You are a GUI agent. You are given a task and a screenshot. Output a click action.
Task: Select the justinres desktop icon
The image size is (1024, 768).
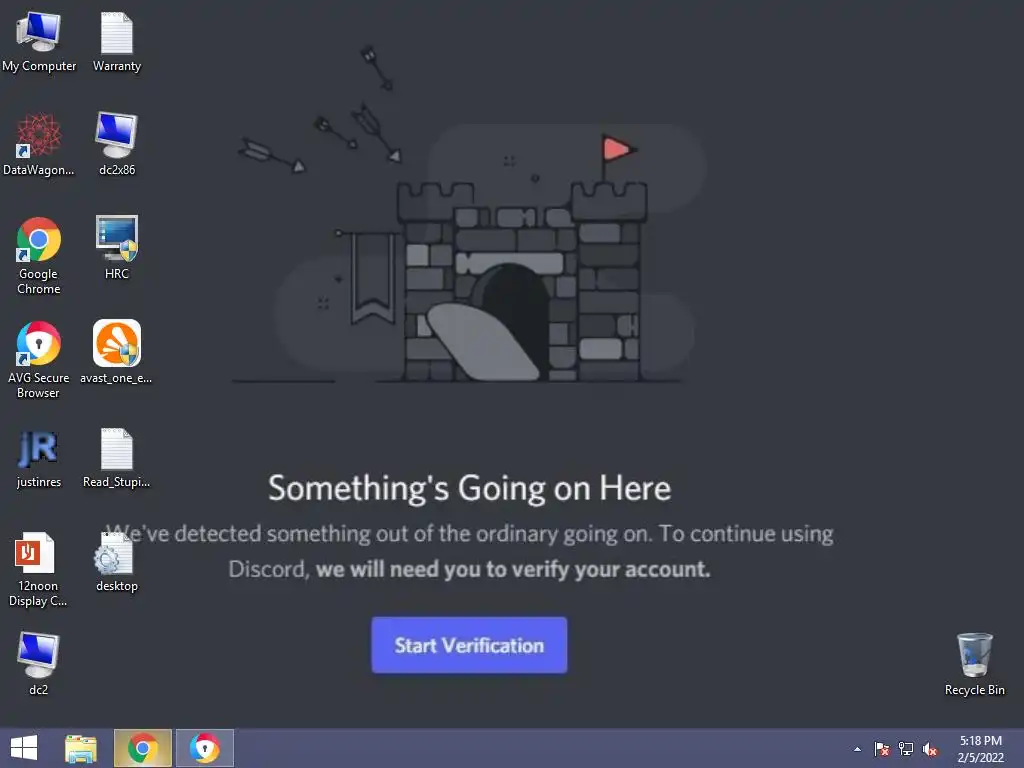[39, 459]
